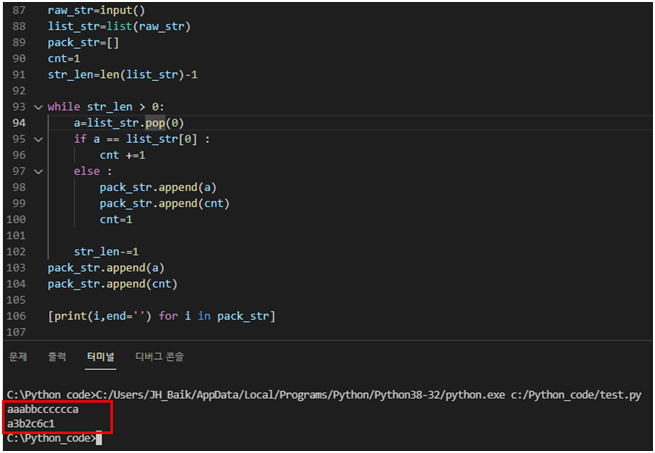The width and height of the screenshot is (655, 453).
Task: Click the else keyword on line 97
Action: (87, 171)
